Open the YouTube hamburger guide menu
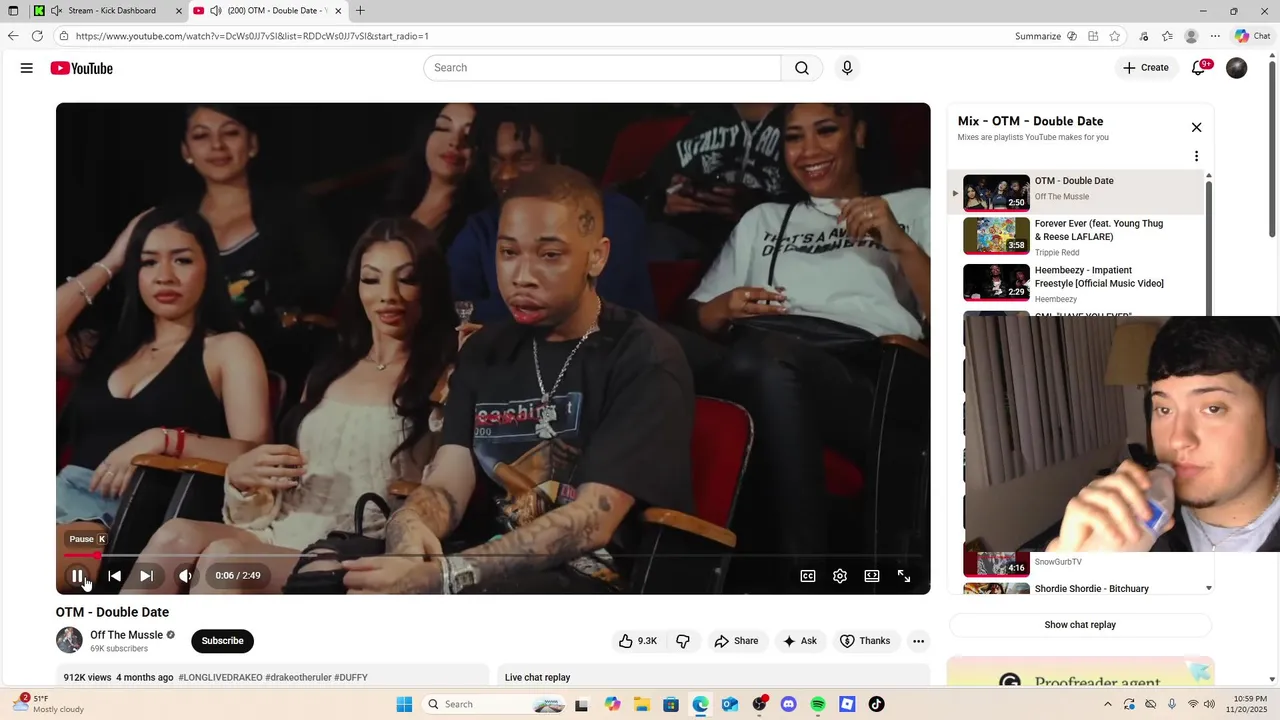Image resolution: width=1280 pixels, height=720 pixels. coord(27,68)
